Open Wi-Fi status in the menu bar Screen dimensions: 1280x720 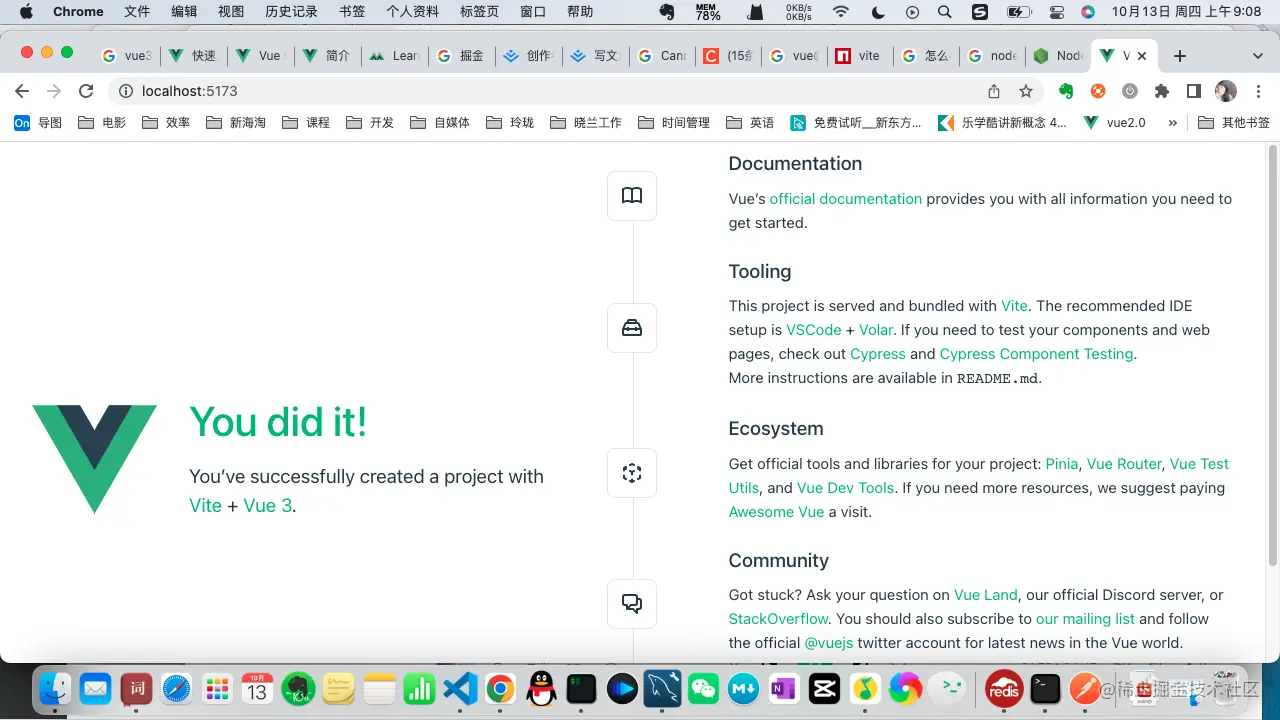coord(841,12)
